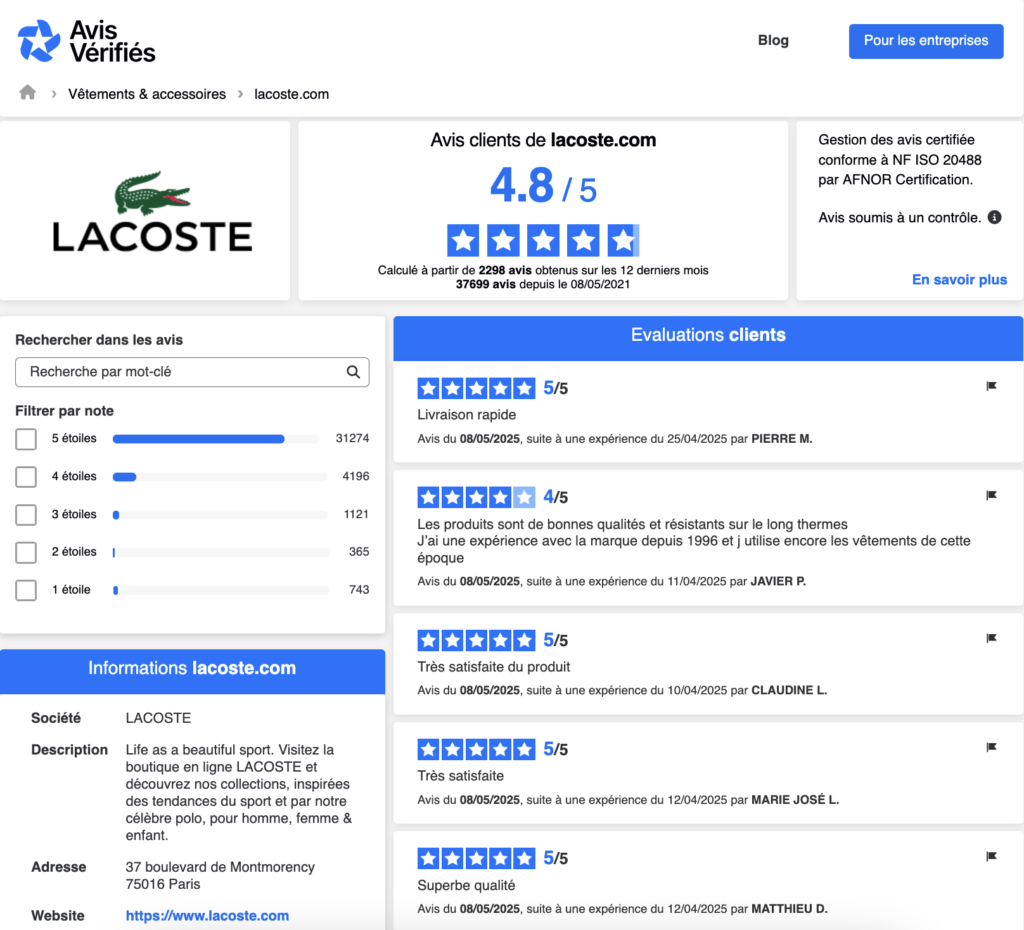Flag the review by JAVIER P.
Screen dimensions: 1024x930
tap(991, 495)
